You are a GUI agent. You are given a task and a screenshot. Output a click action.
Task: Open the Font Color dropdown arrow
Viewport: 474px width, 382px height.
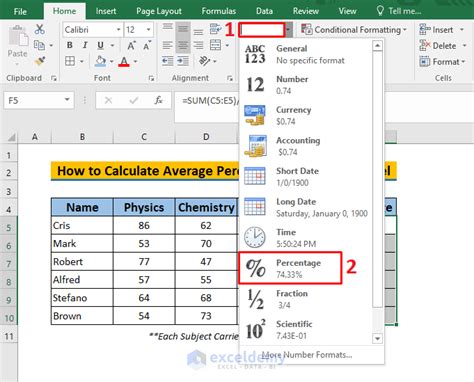pyautogui.click(x=136, y=61)
